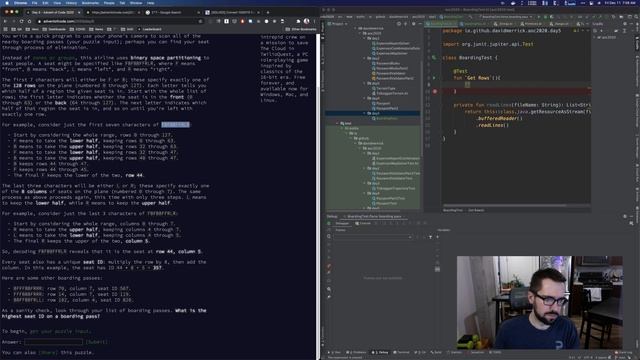Click the Debug bug icon in IntelliJ toolbar
640x360 pixels.
point(545,17)
